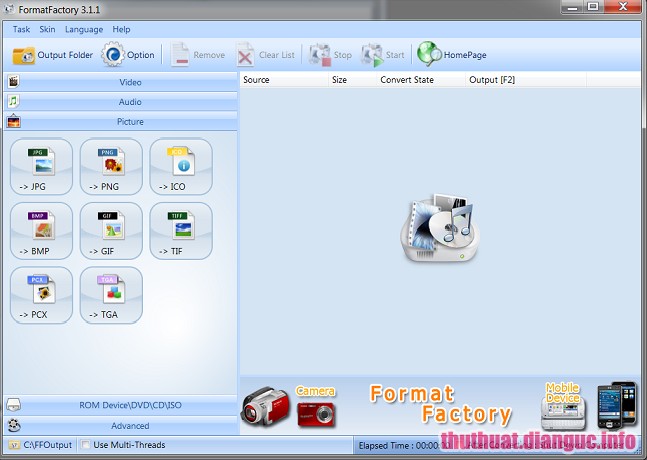Click the Start conversion icon
Screen dimensions: 647x460
(x=372, y=55)
